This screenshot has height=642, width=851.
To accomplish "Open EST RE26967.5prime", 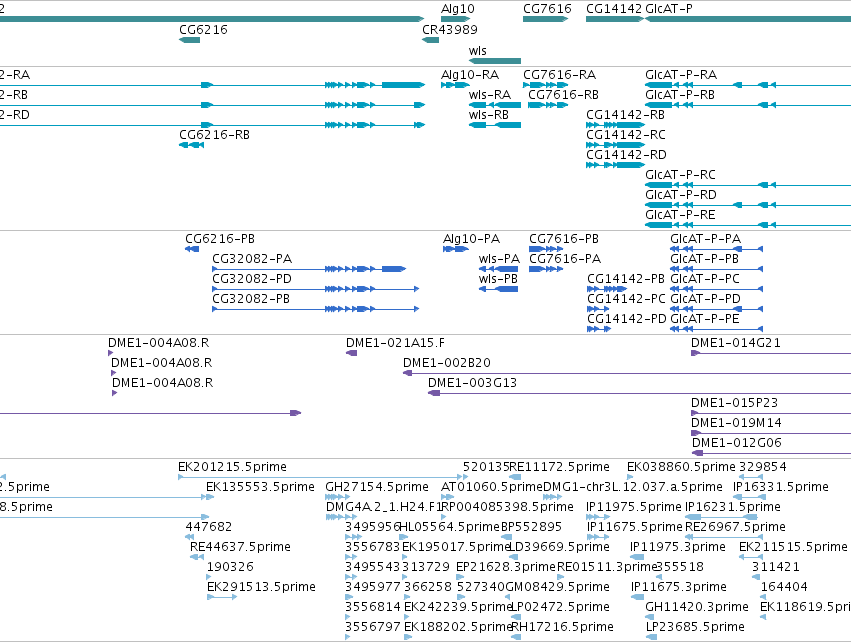I will tap(735, 527).
